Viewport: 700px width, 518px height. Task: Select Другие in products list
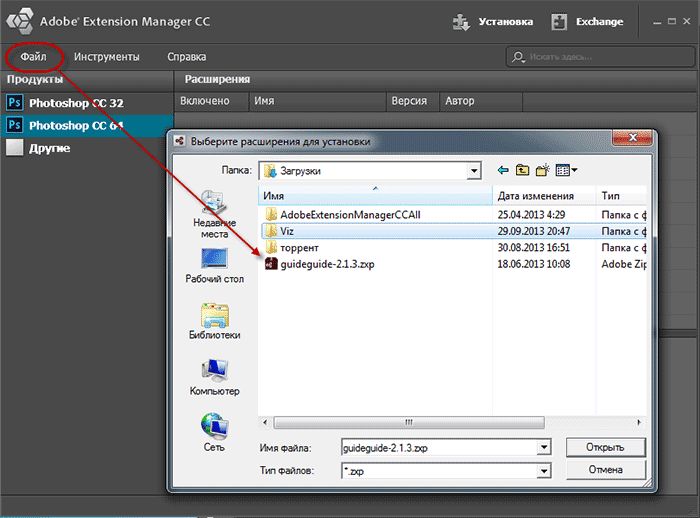87,148
